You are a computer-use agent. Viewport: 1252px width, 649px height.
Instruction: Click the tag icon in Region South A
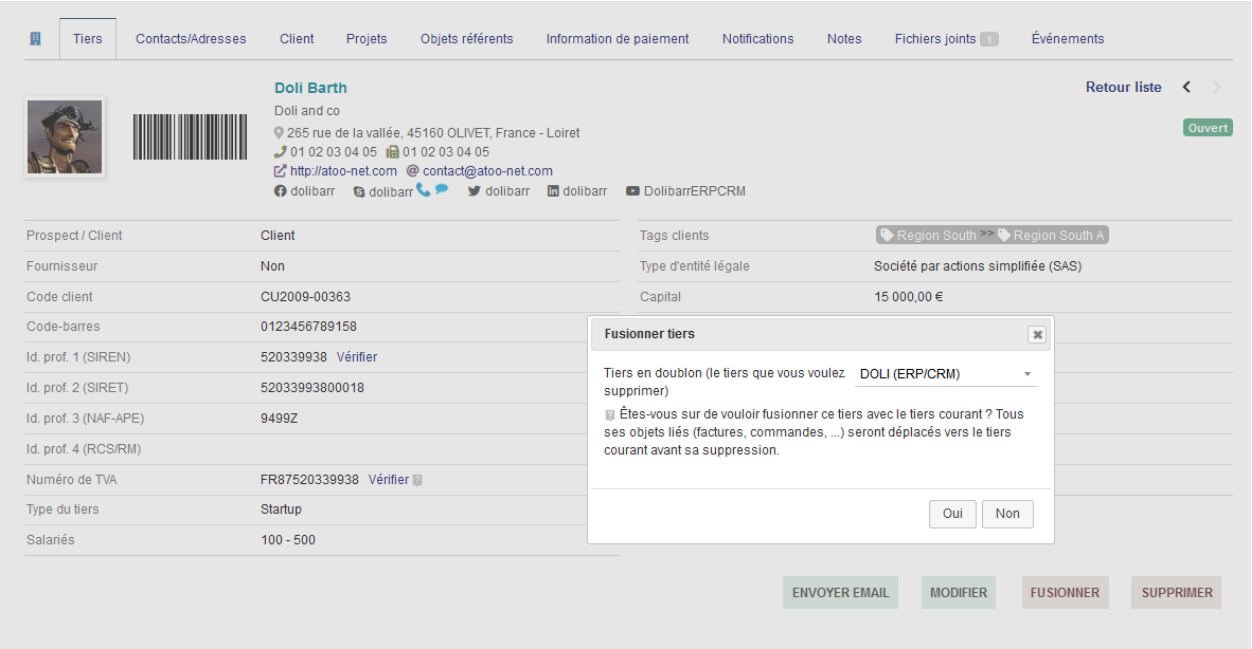coord(1004,236)
